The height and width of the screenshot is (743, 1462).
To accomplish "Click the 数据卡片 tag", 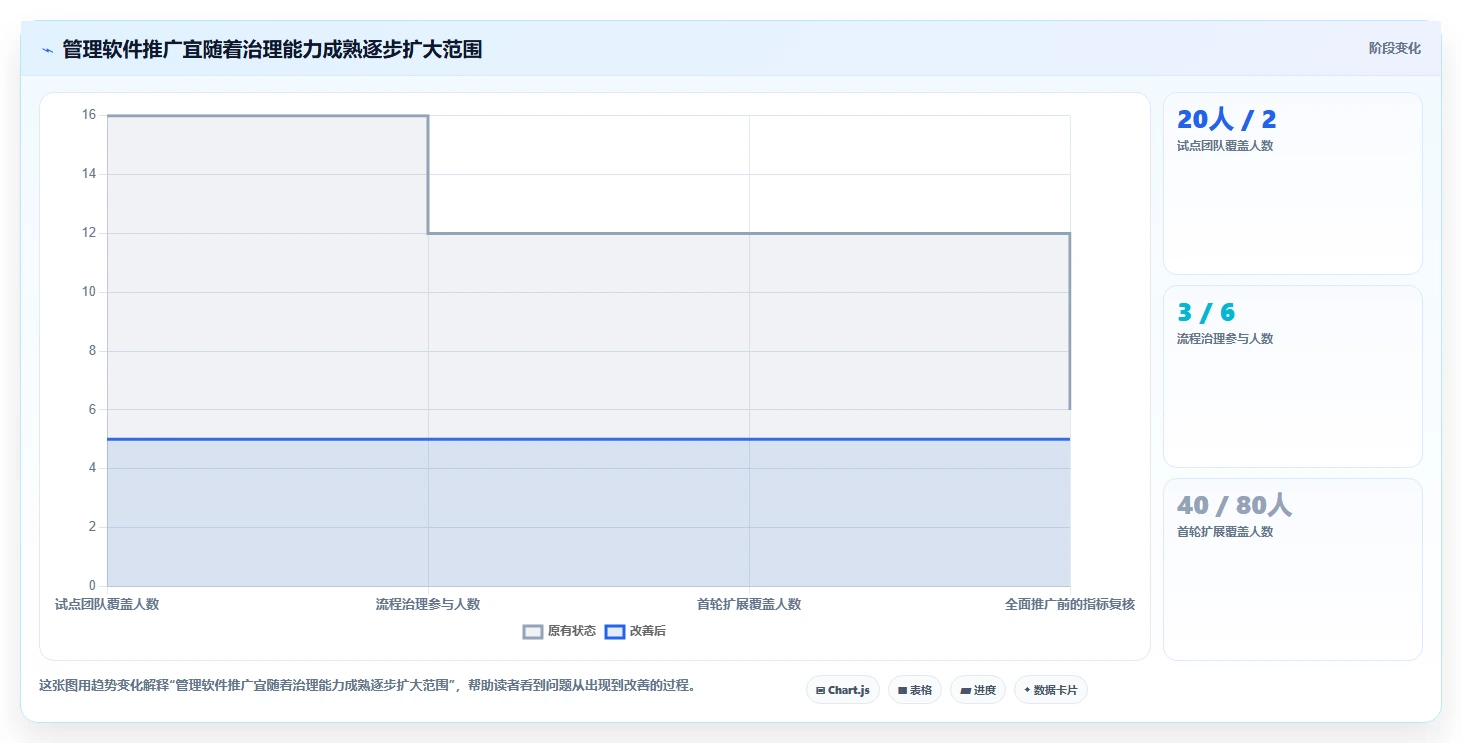I will 1050,690.
